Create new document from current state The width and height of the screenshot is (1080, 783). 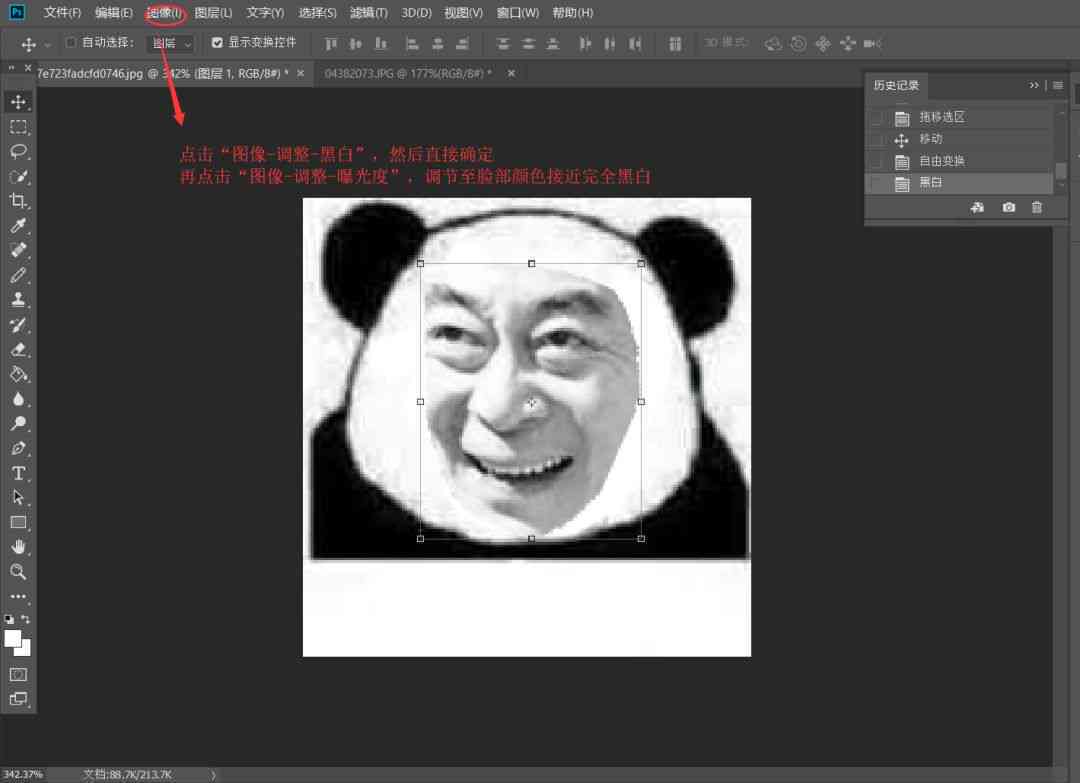977,207
